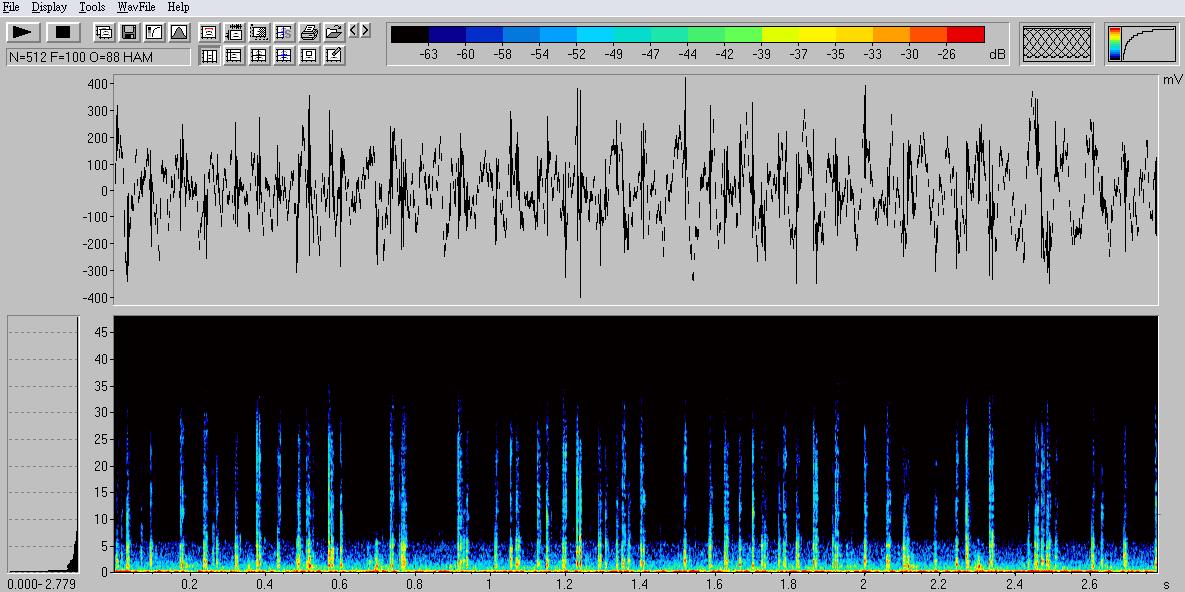Open the Display menu

tap(49, 7)
